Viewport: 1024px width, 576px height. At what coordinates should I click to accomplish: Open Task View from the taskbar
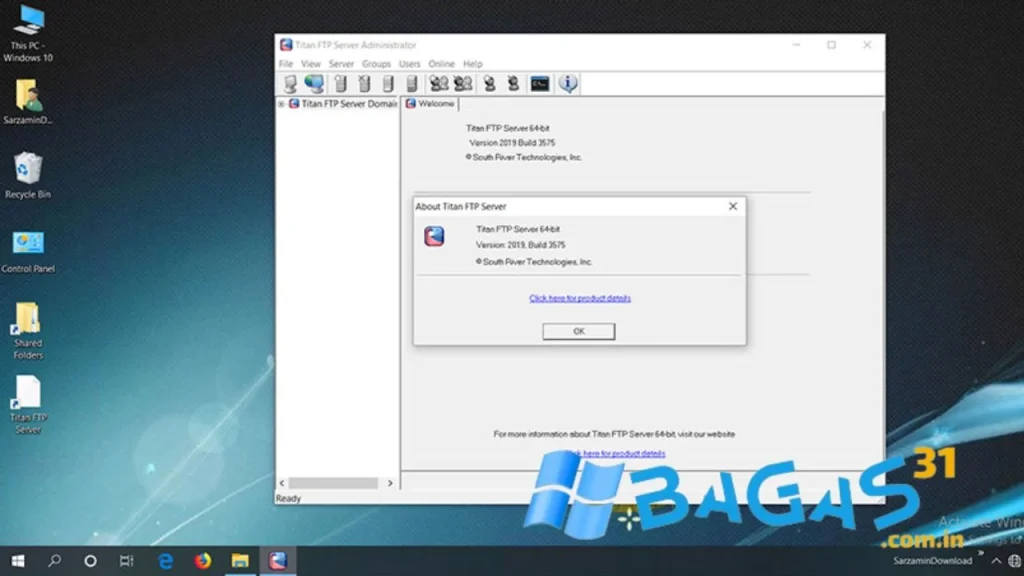pyautogui.click(x=127, y=561)
